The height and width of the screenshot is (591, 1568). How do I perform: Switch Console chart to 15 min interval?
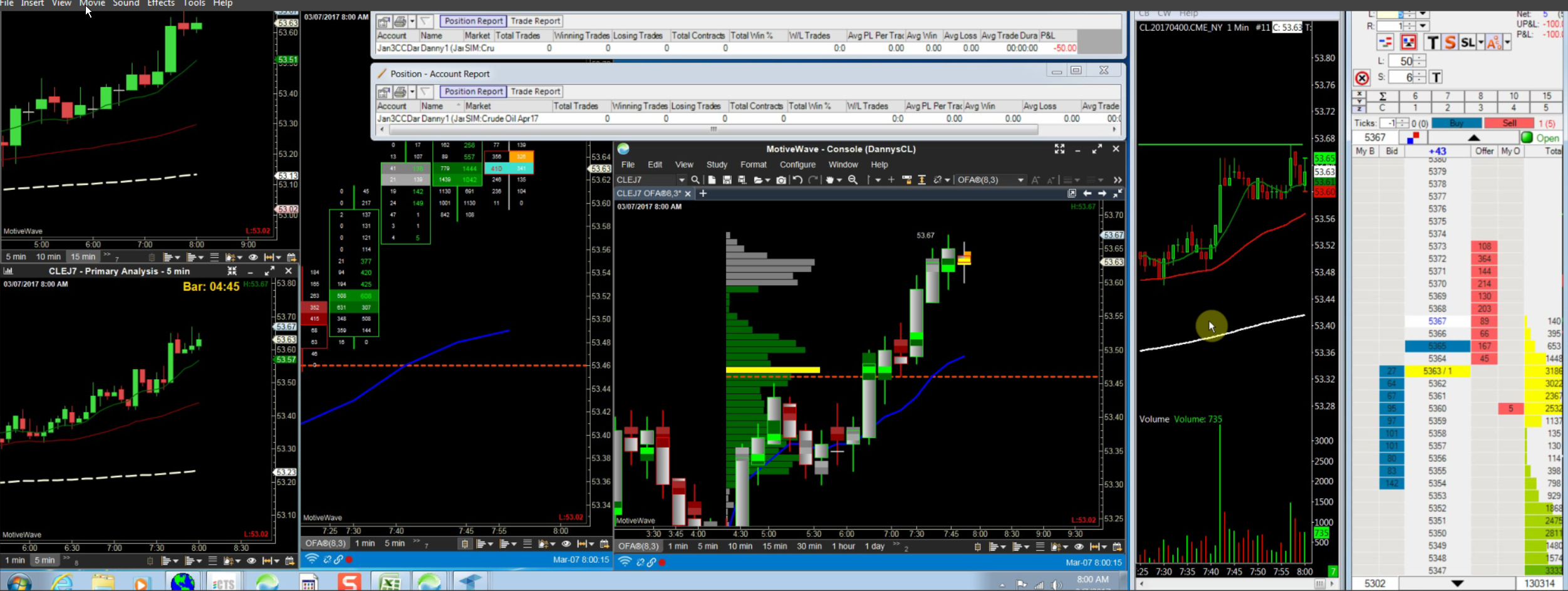(774, 547)
